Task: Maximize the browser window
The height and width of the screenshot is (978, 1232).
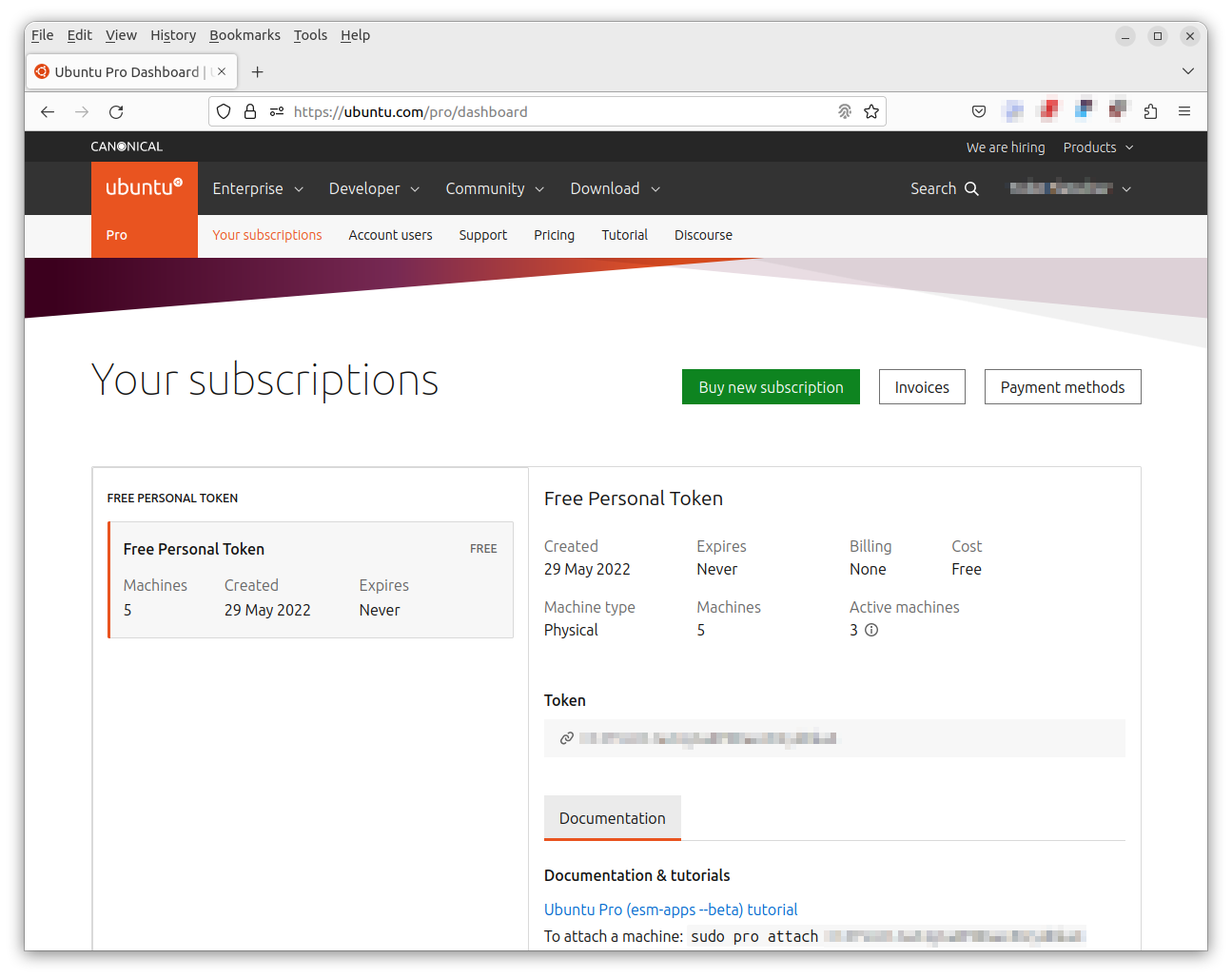Action: [x=1158, y=36]
